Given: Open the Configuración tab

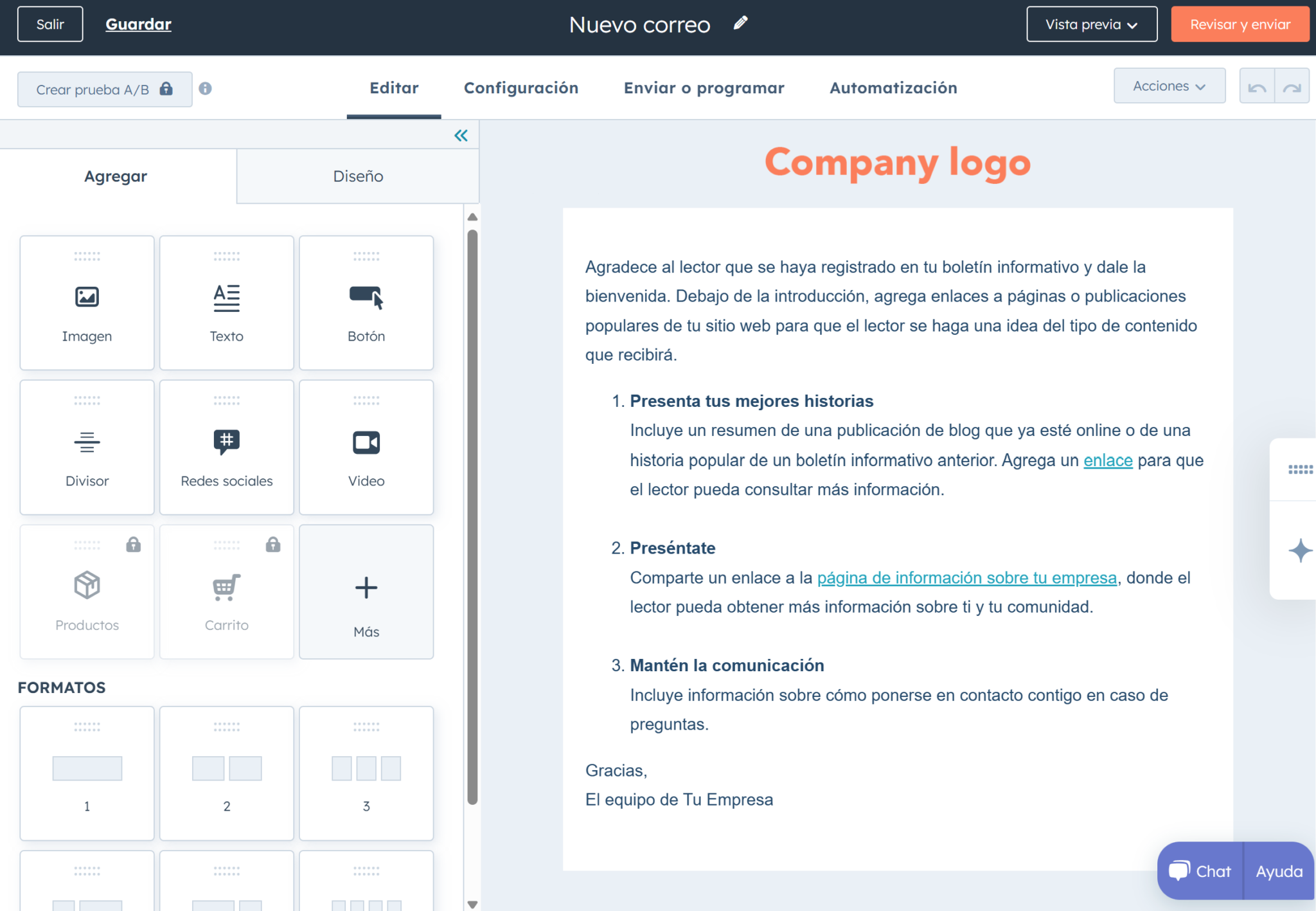Looking at the screenshot, I should coord(521,88).
